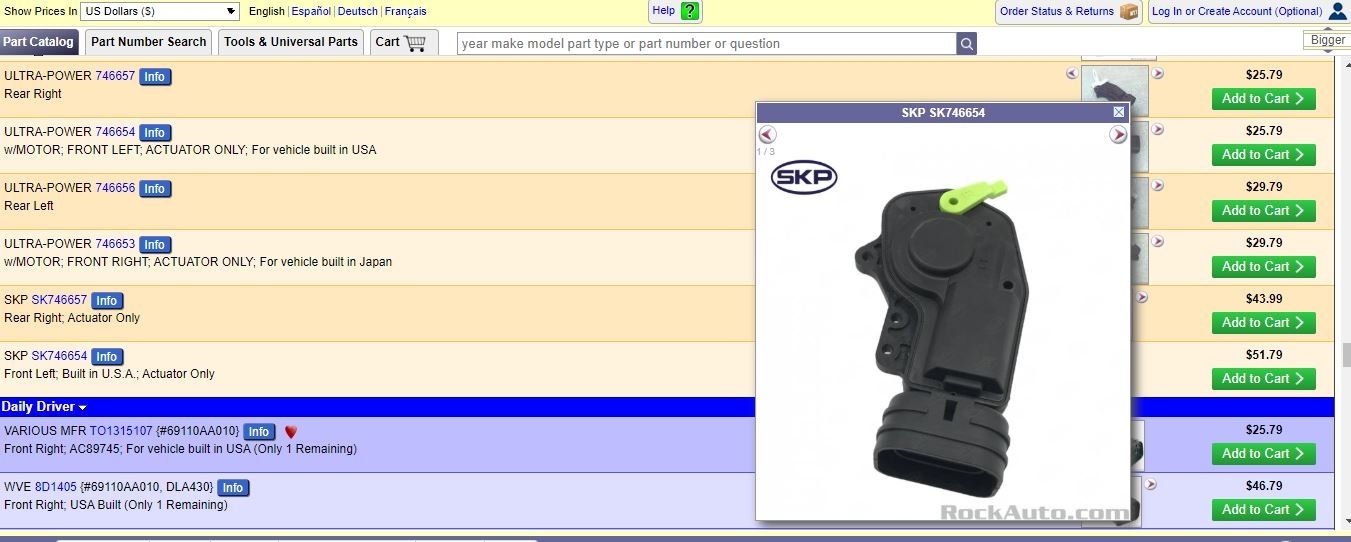This screenshot has height=542, width=1351.
Task: Open Info for VARIOUS MFR TO1315107
Action: click(x=259, y=432)
